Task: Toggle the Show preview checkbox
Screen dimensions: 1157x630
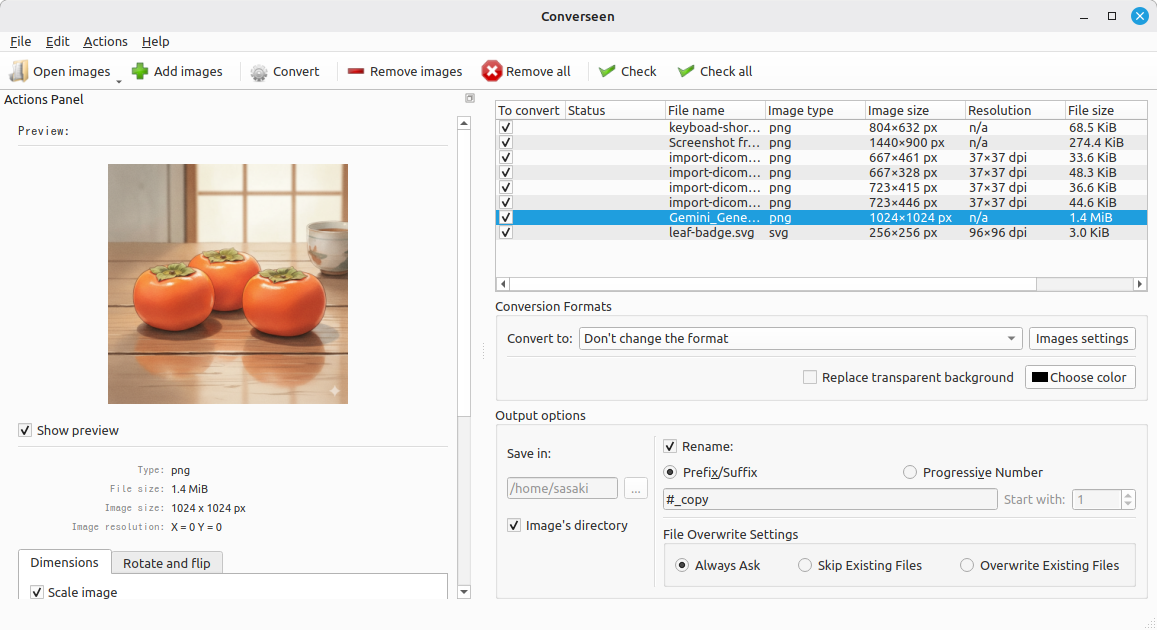Action: [25, 430]
